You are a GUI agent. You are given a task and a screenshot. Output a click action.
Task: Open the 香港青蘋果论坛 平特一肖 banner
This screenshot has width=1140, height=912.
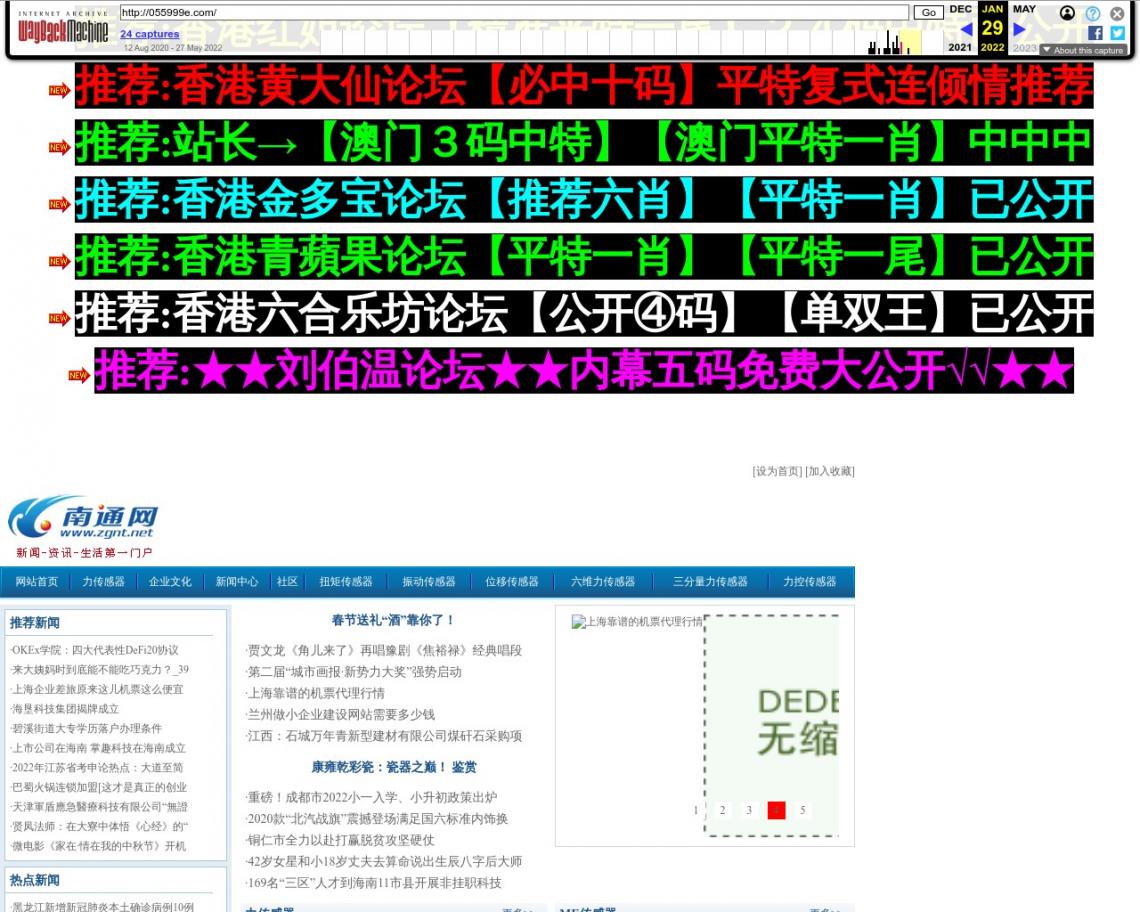point(584,256)
